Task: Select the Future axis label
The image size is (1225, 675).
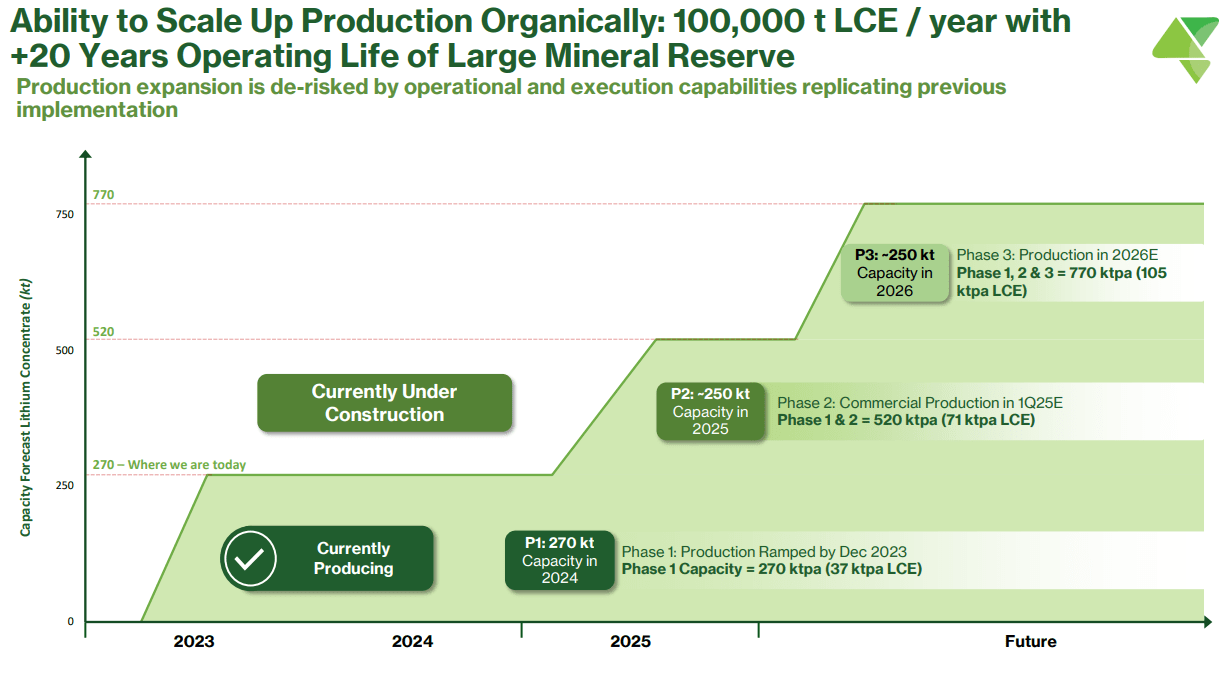Action: pos(1030,641)
